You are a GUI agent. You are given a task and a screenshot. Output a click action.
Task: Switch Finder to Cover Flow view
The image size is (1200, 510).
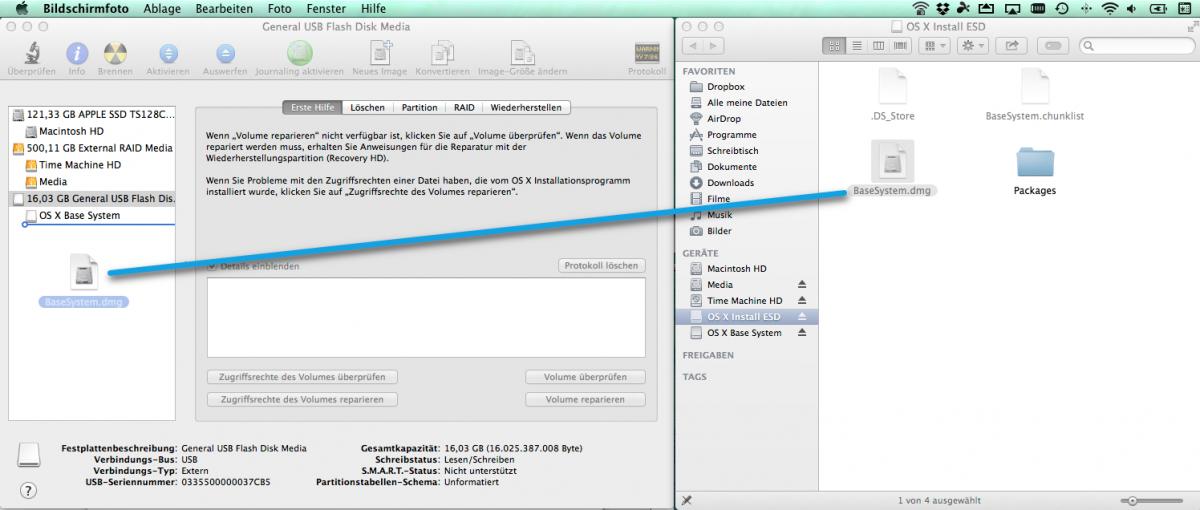pyautogui.click(x=901, y=45)
